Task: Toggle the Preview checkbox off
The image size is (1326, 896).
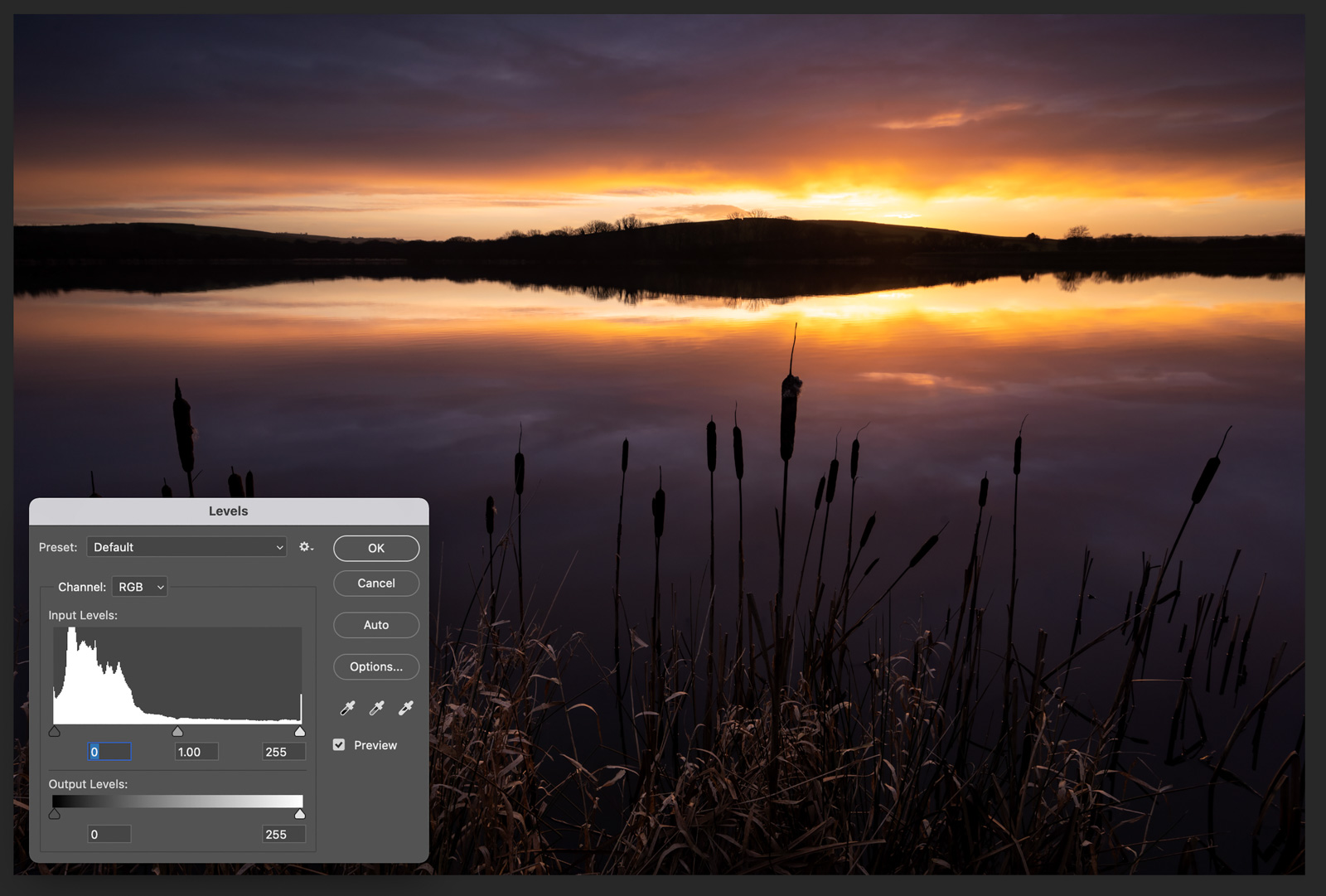Action: click(x=338, y=744)
